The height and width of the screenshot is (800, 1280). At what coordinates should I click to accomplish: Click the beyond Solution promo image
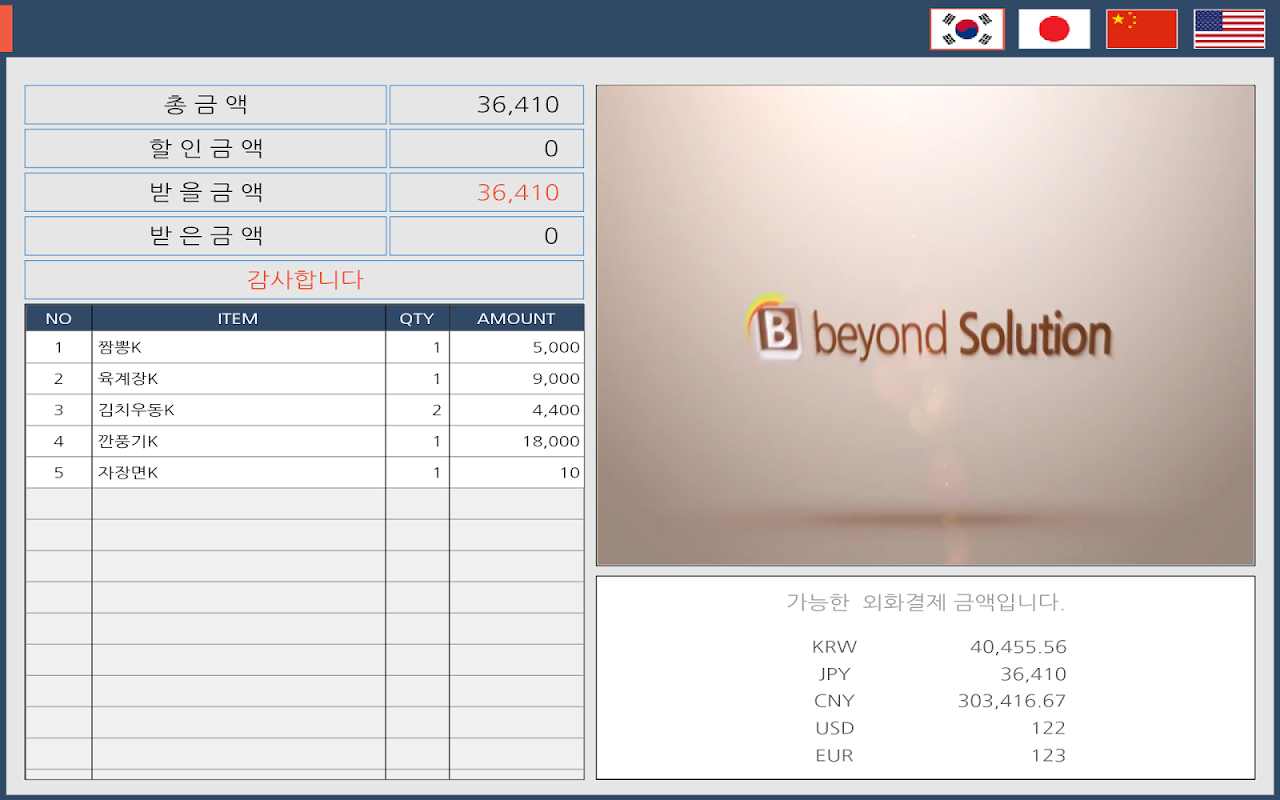[925, 325]
